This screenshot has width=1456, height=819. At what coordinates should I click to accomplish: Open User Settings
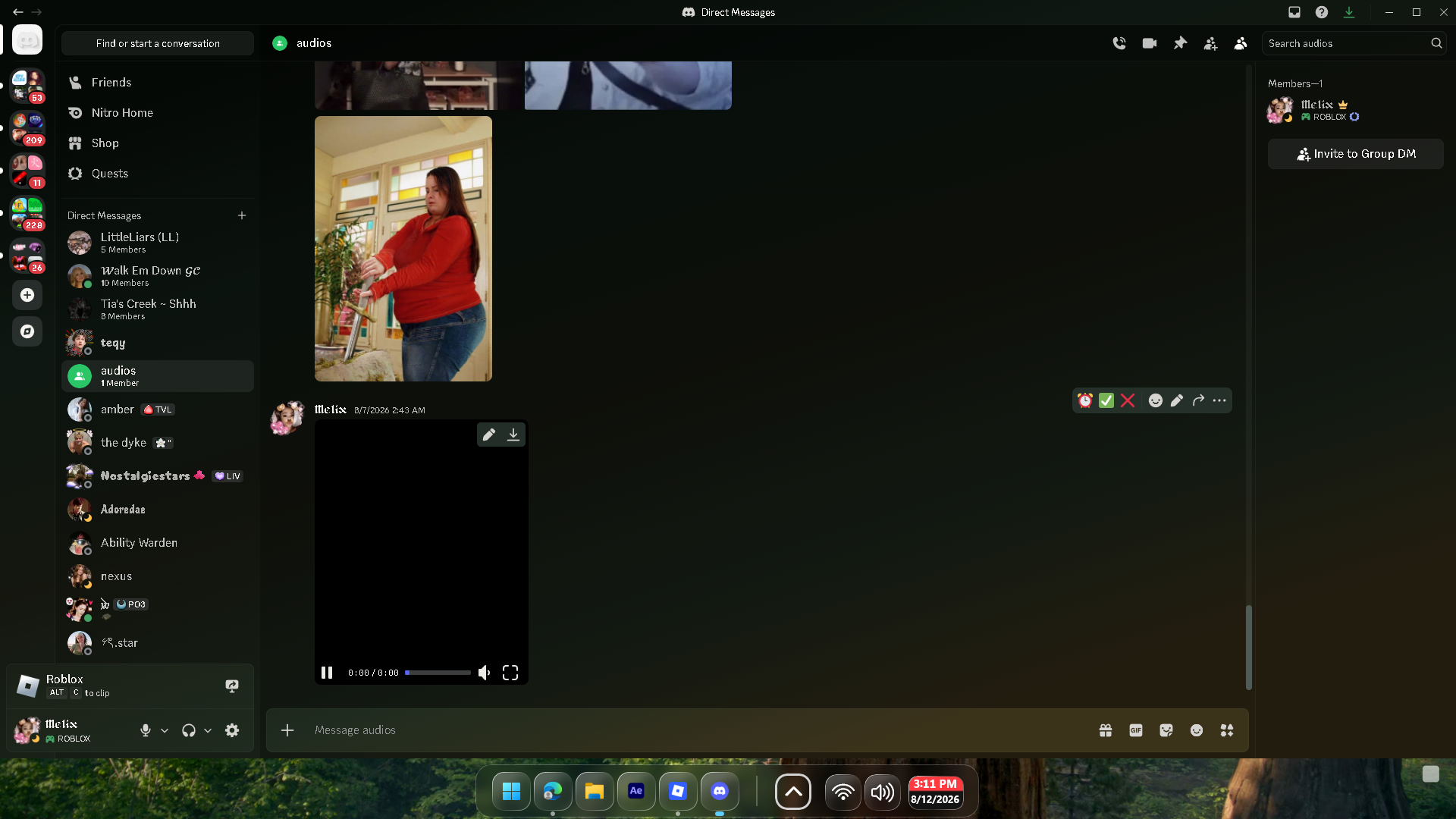(232, 730)
